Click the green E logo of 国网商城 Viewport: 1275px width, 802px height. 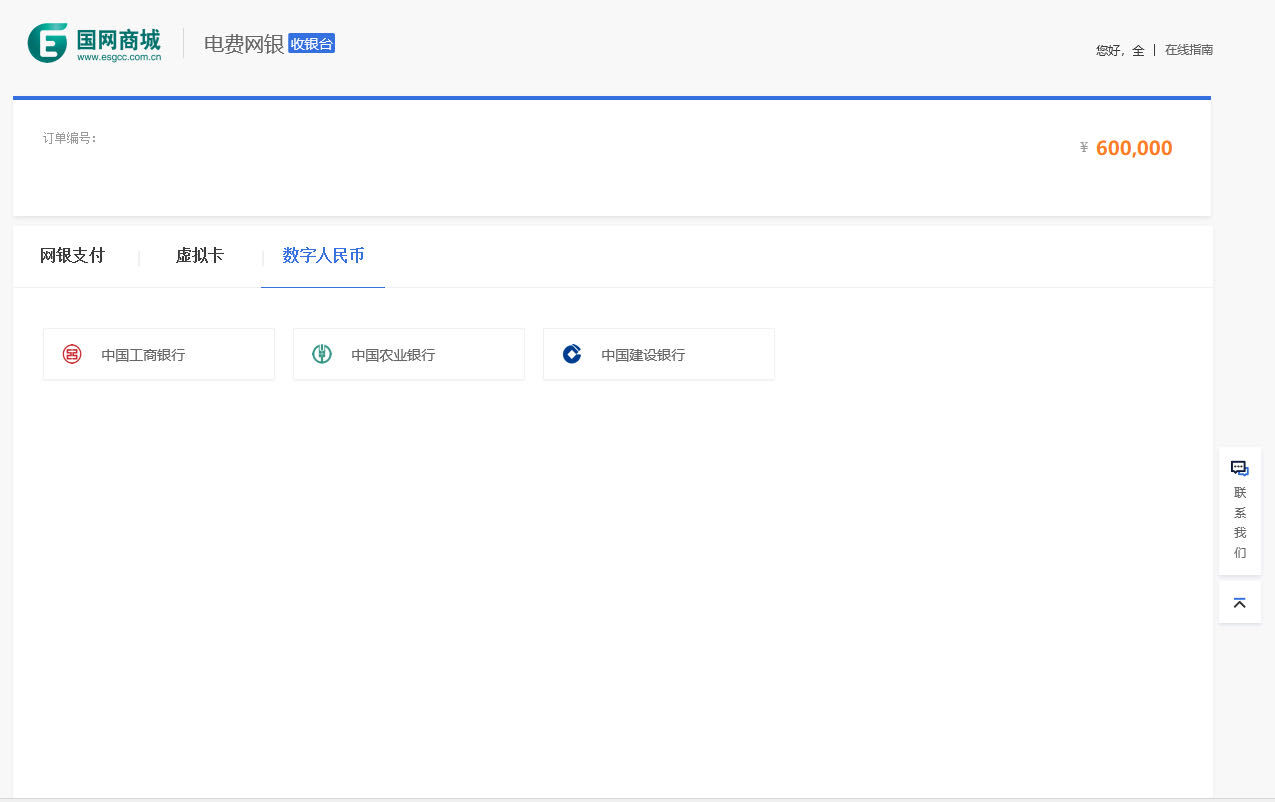coord(47,43)
